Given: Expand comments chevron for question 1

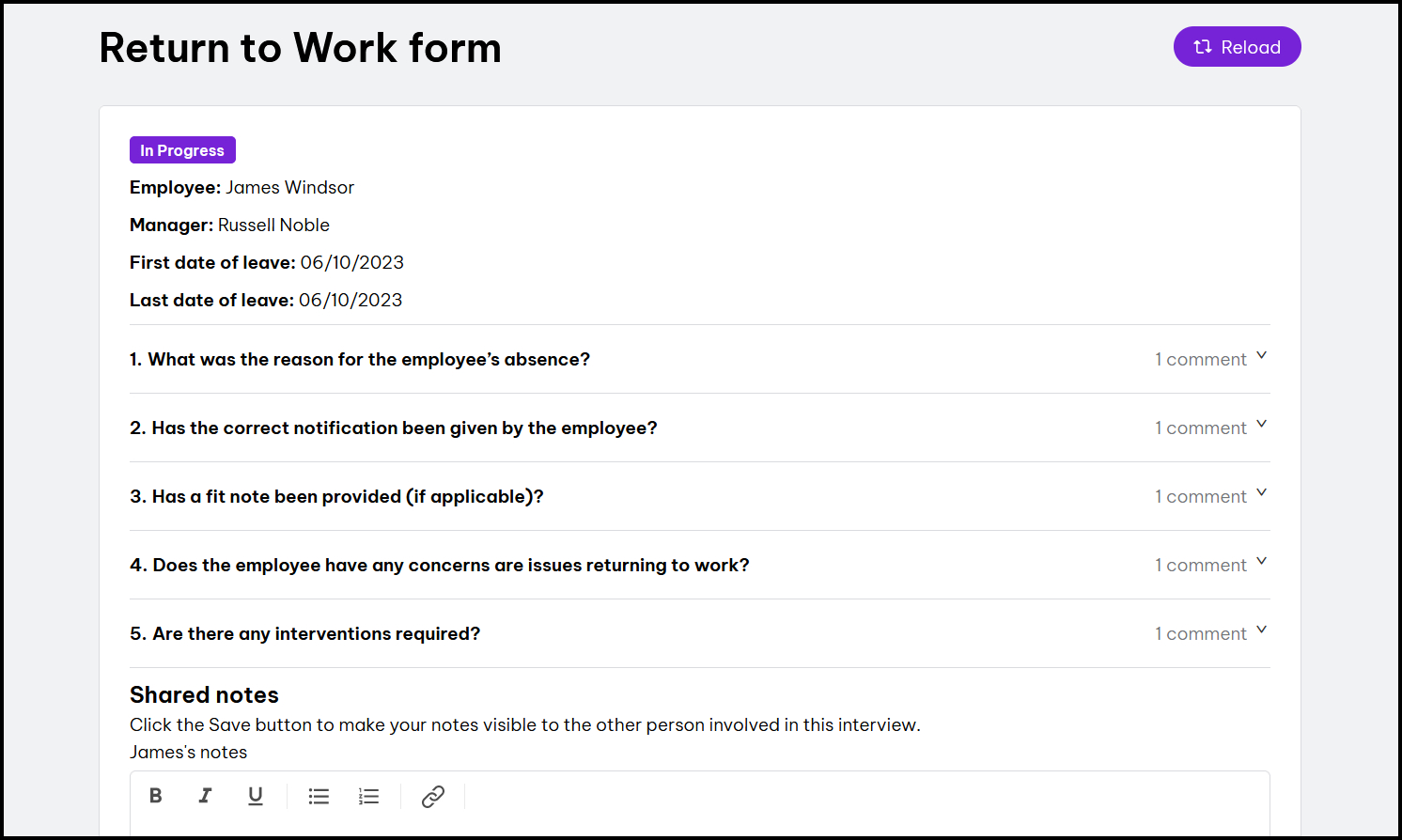Looking at the screenshot, I should 1261,356.
